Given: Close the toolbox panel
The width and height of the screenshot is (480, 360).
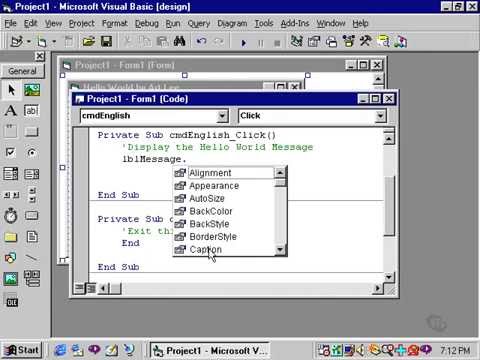Looking at the screenshot, I should click(40, 56).
